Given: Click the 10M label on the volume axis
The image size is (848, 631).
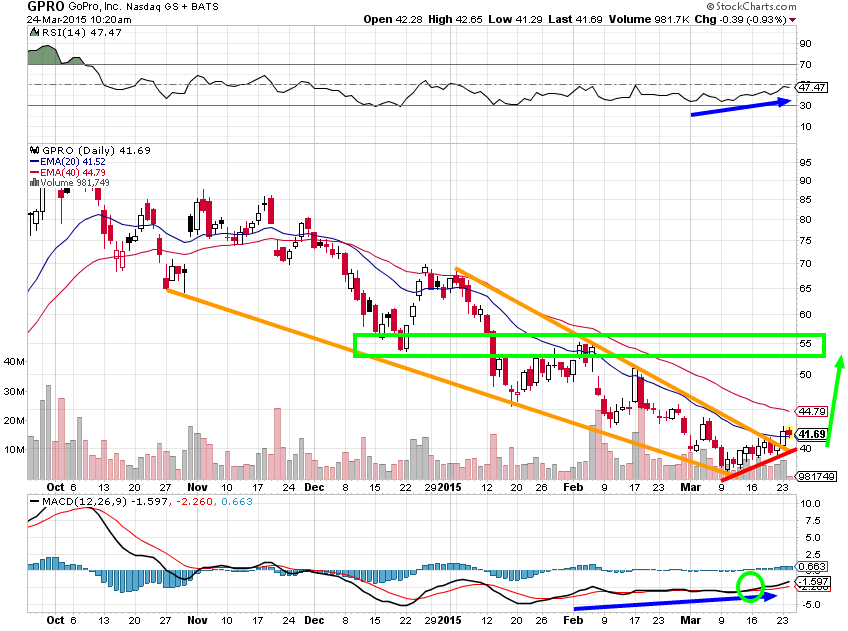Looking at the screenshot, I should point(14,449).
